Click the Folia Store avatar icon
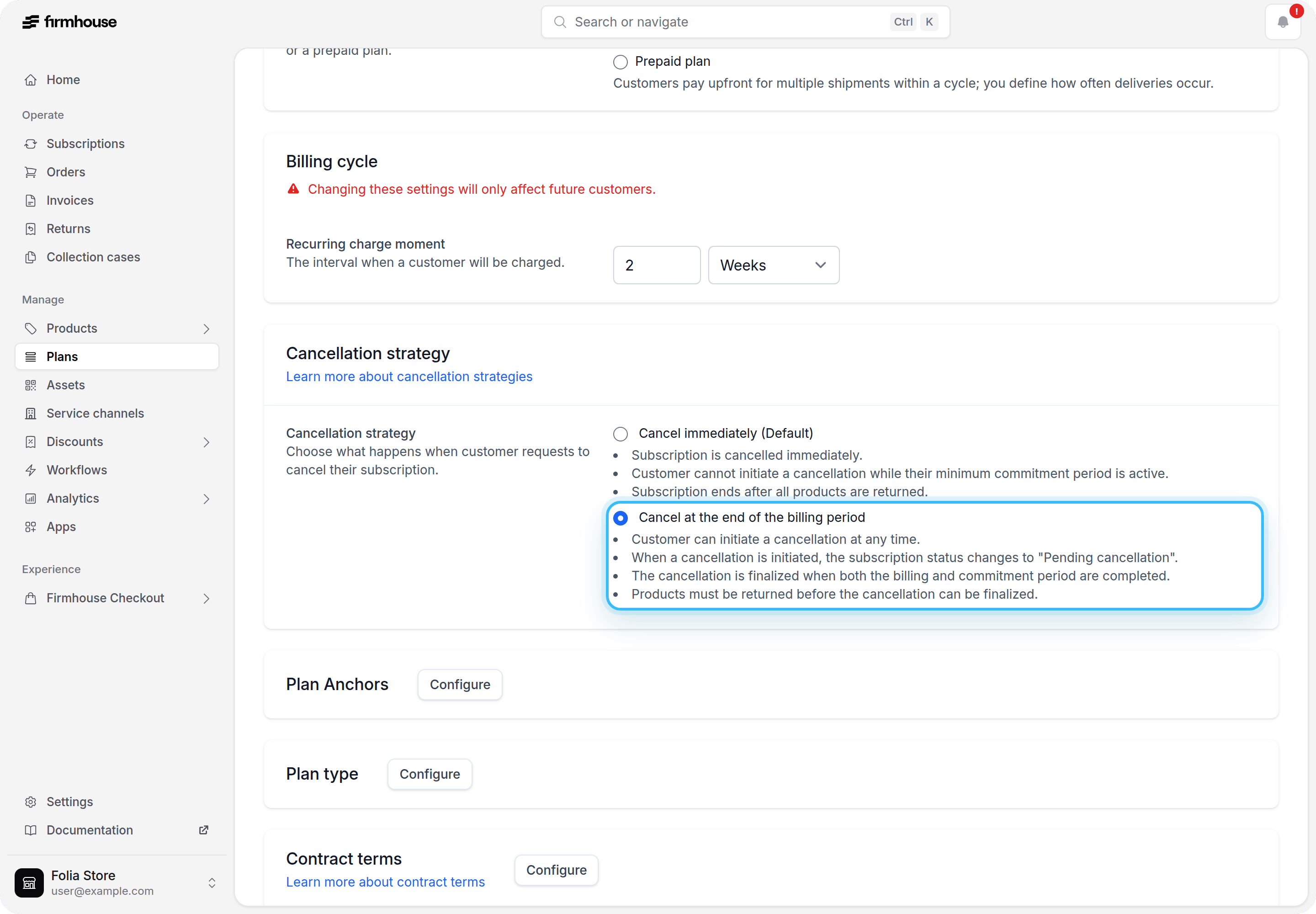Image resolution: width=1316 pixels, height=914 pixels. tap(29, 882)
